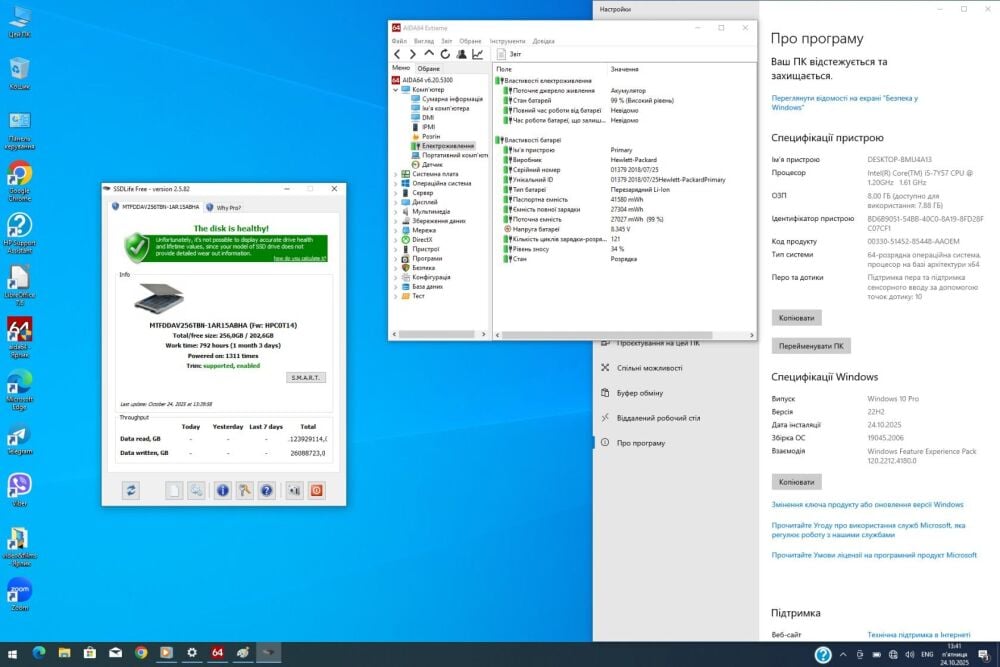Expand the Дисплей tree node
Image resolution: width=1000 pixels, height=667 pixels.
click(395, 202)
